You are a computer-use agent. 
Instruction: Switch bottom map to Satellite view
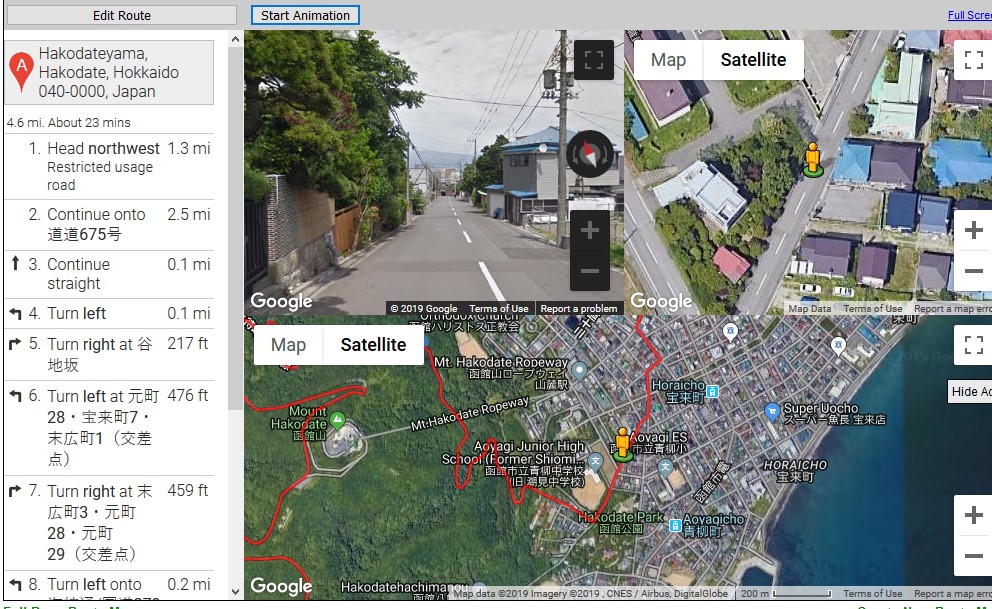[373, 345]
